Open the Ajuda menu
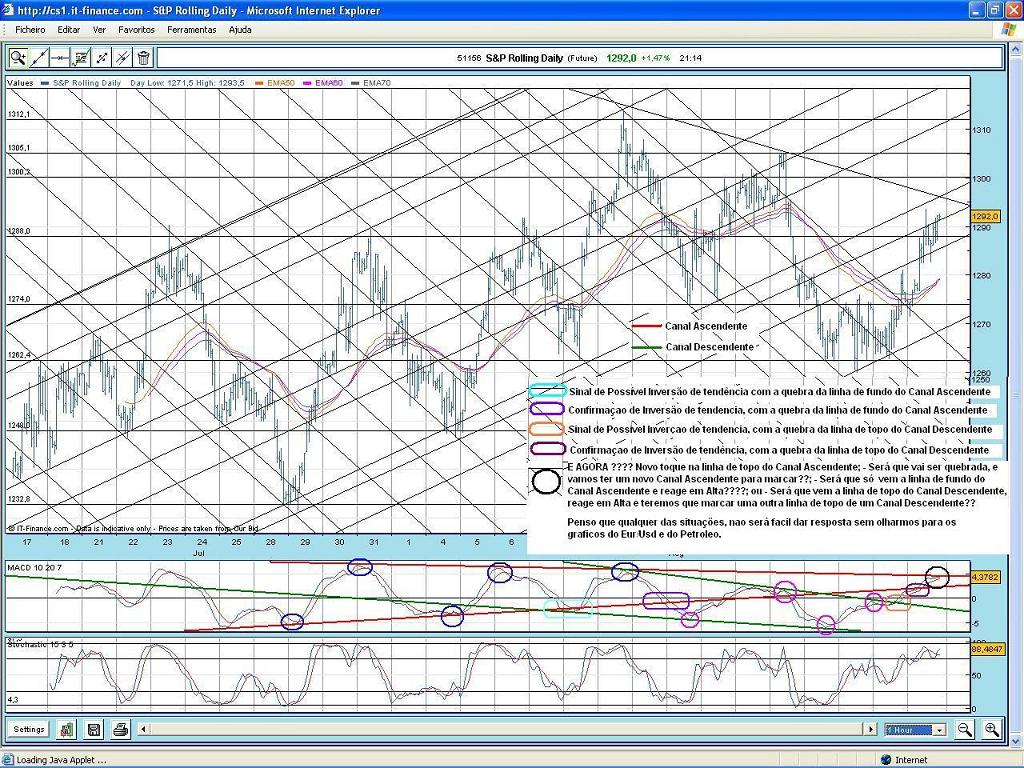The image size is (1024, 768). [x=240, y=29]
